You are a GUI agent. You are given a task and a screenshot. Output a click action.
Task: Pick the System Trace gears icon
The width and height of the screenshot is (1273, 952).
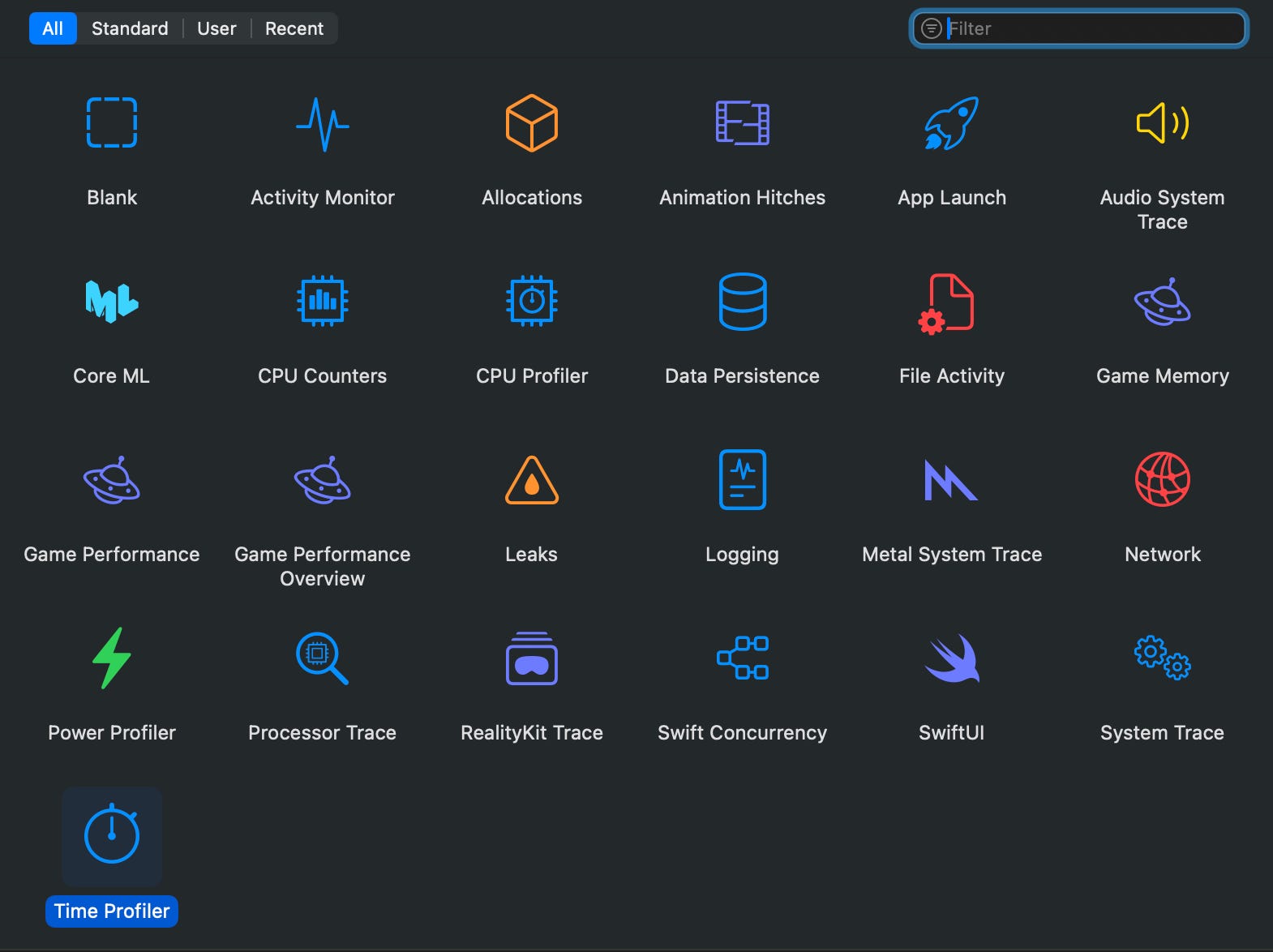pos(1163,658)
